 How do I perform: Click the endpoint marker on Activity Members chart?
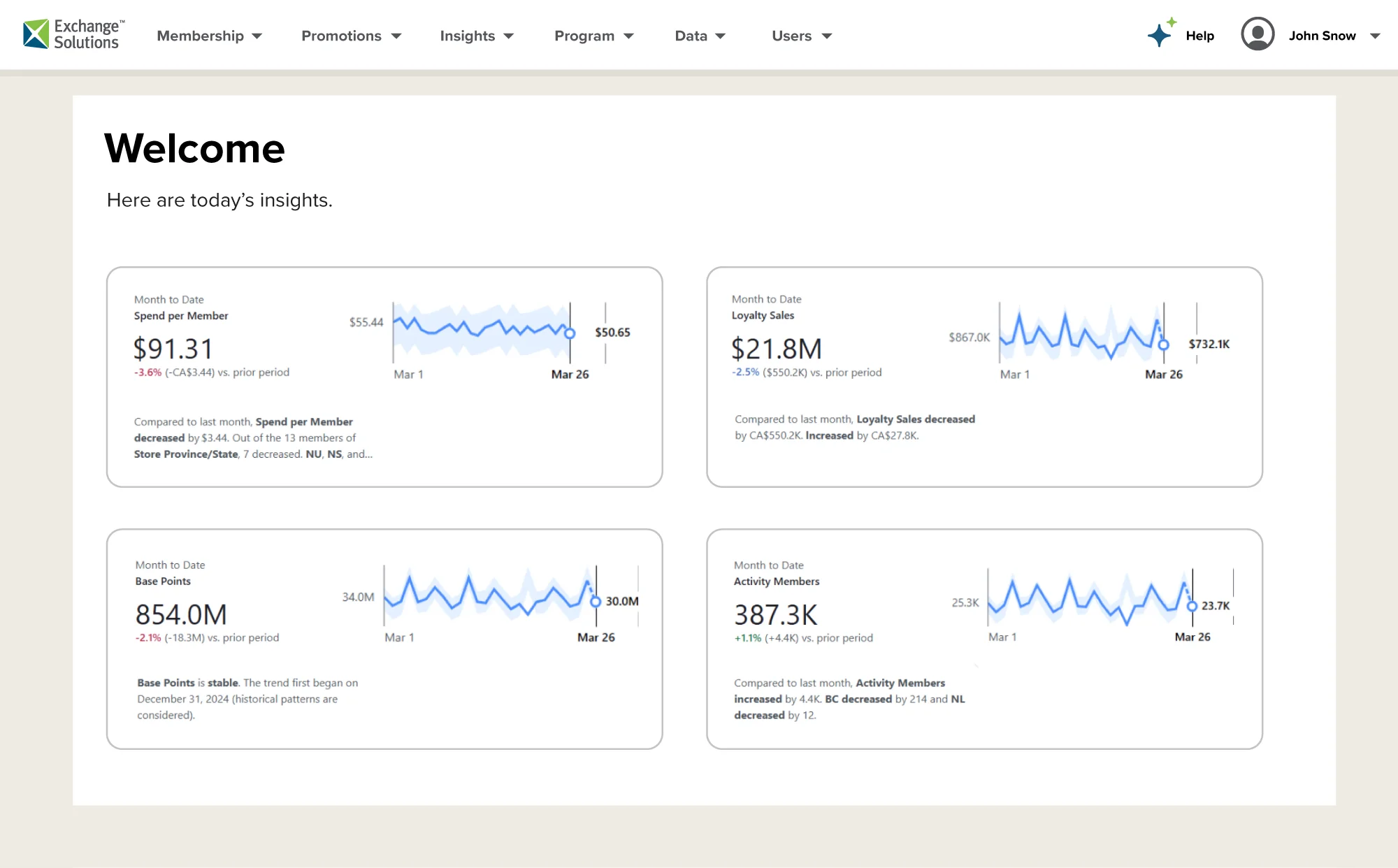click(1192, 607)
